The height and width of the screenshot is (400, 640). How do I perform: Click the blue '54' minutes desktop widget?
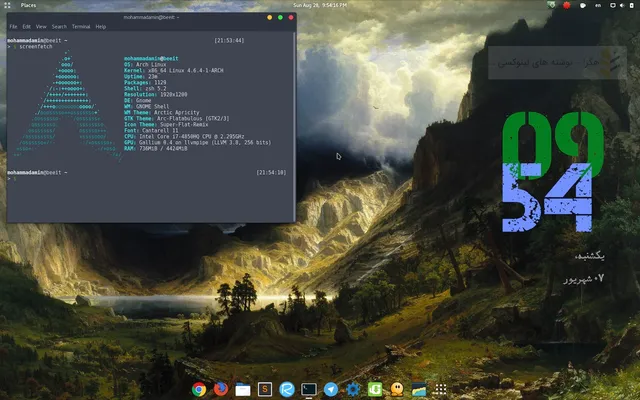(x=547, y=197)
